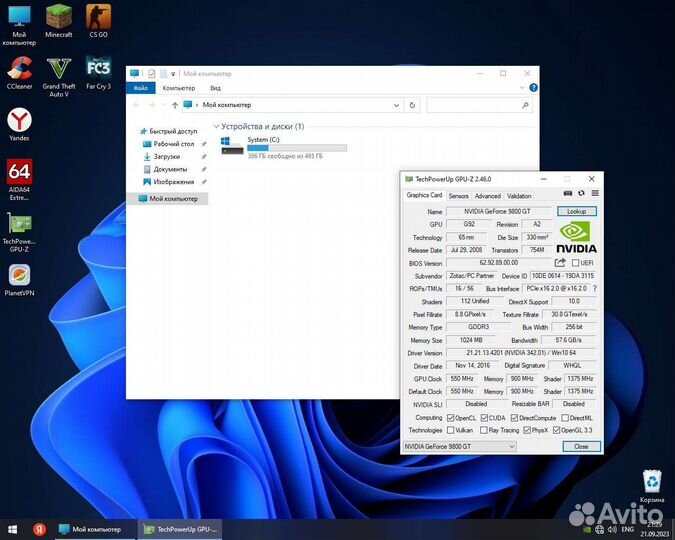The width and height of the screenshot is (675, 540).
Task: Click the Explorer back arrow
Action: tap(136, 105)
